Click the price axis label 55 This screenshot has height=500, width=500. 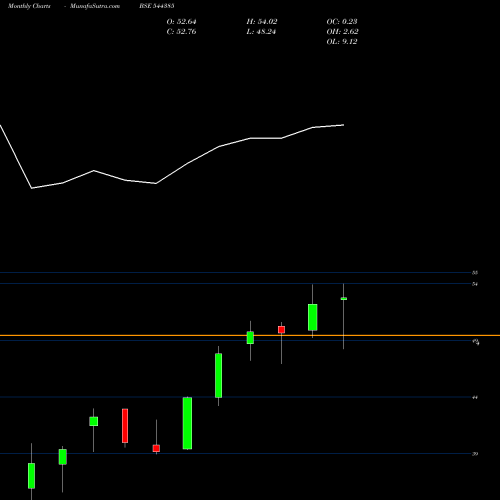pos(475,273)
